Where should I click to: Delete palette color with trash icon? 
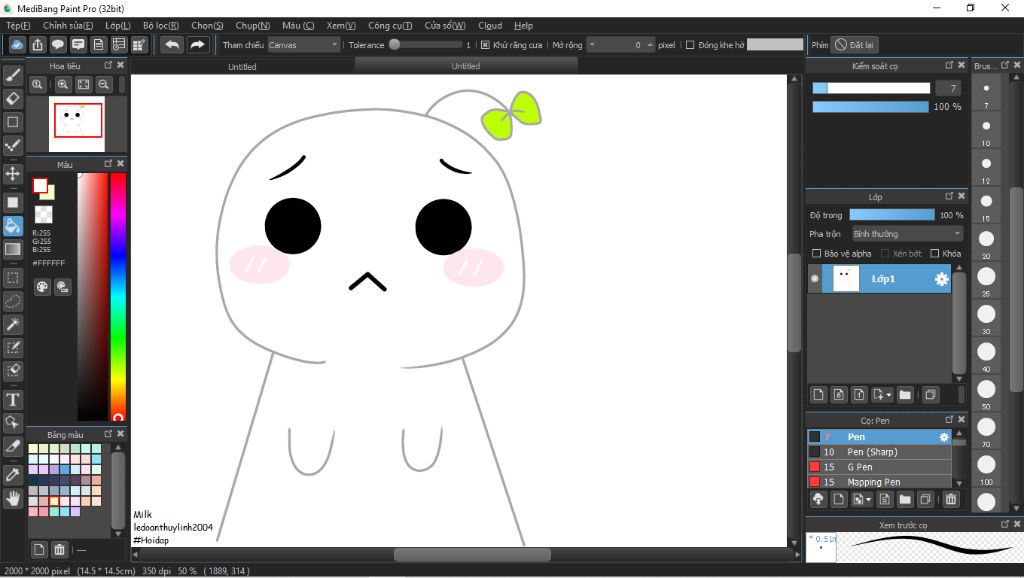tap(59, 549)
